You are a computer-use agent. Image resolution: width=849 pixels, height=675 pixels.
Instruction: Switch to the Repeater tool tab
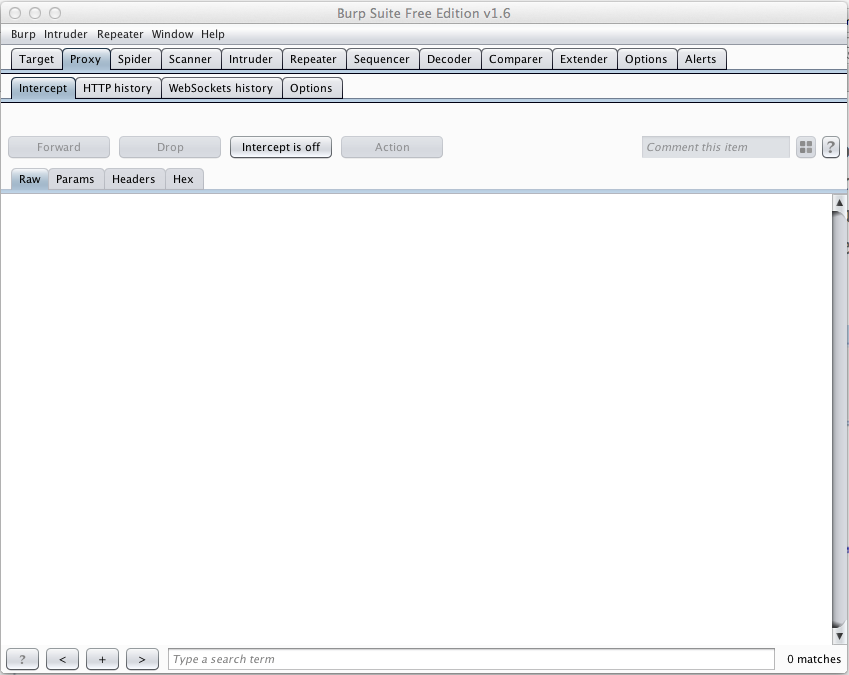pyautogui.click(x=313, y=59)
